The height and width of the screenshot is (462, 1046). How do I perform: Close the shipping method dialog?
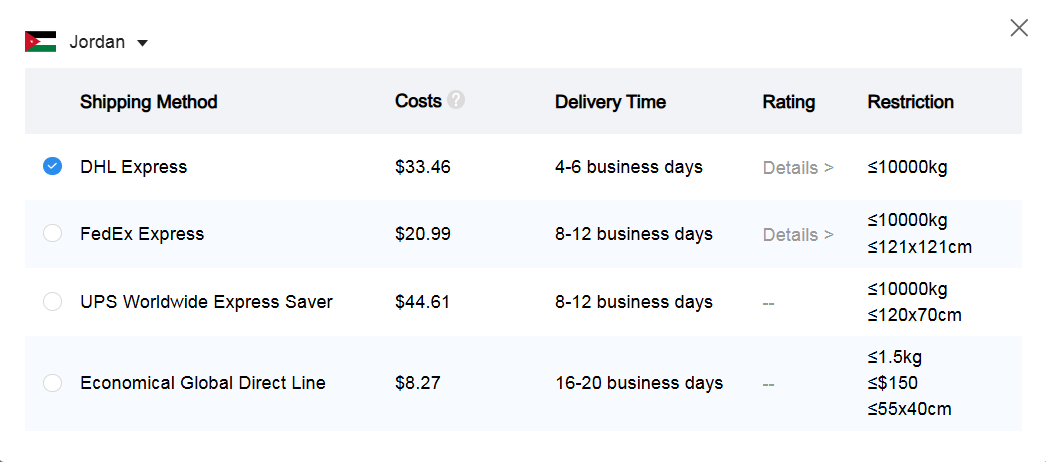click(x=1018, y=28)
